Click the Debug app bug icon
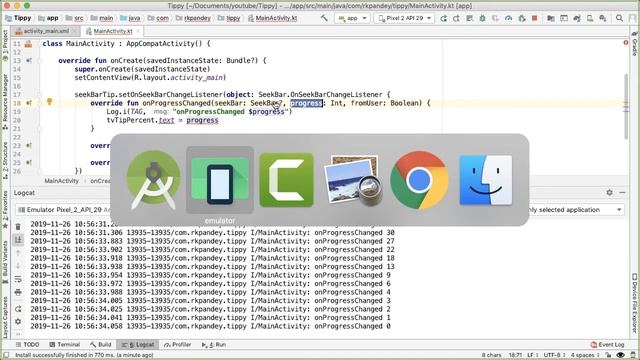 tap(482, 18)
